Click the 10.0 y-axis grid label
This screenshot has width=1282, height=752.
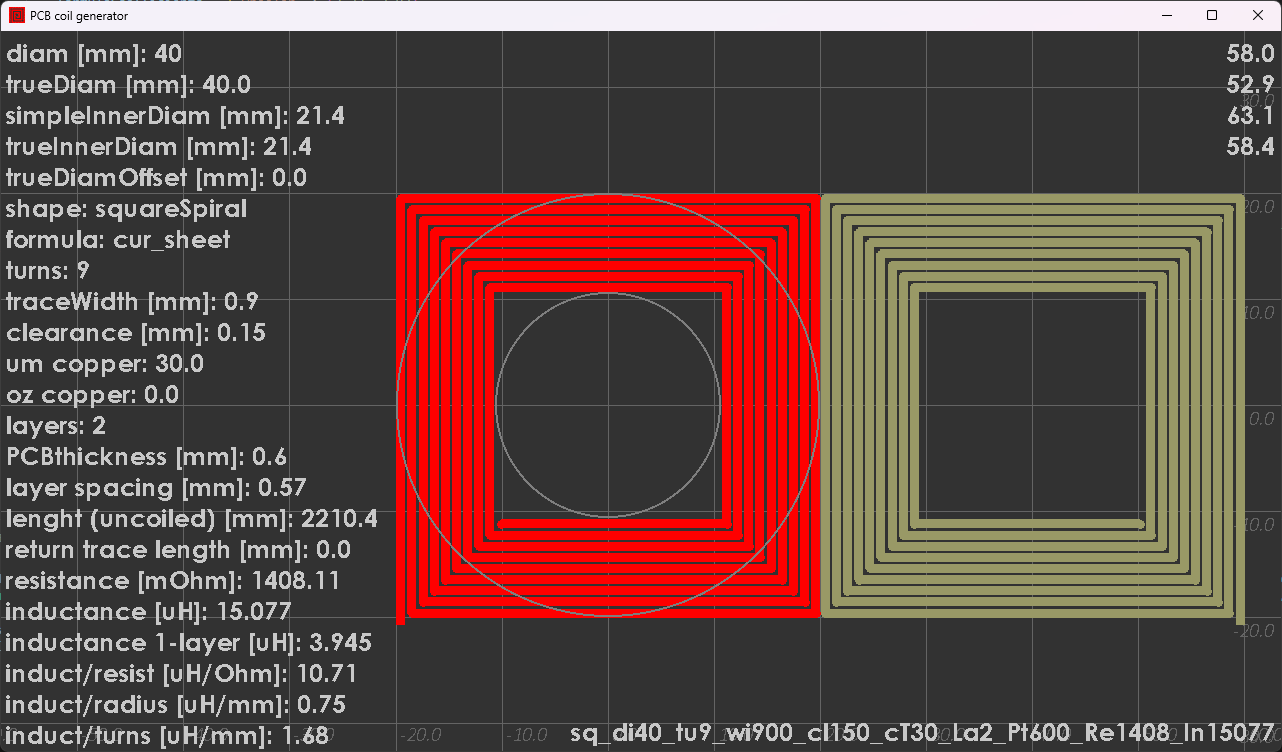[x=1257, y=313]
